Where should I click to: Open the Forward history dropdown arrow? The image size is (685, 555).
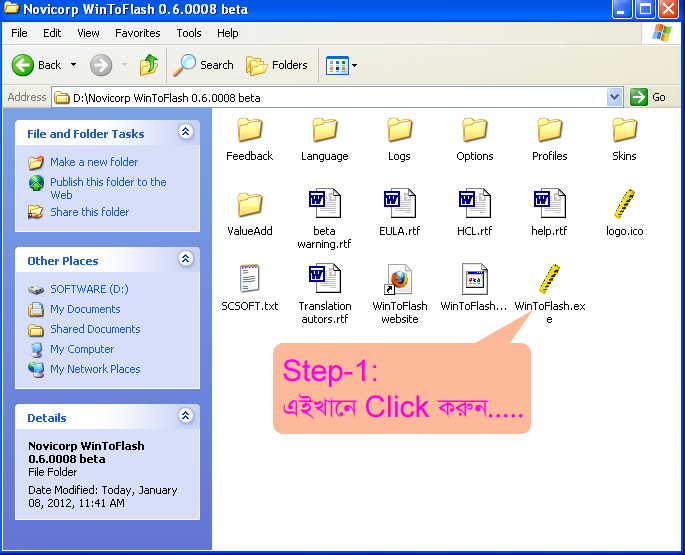coord(125,65)
